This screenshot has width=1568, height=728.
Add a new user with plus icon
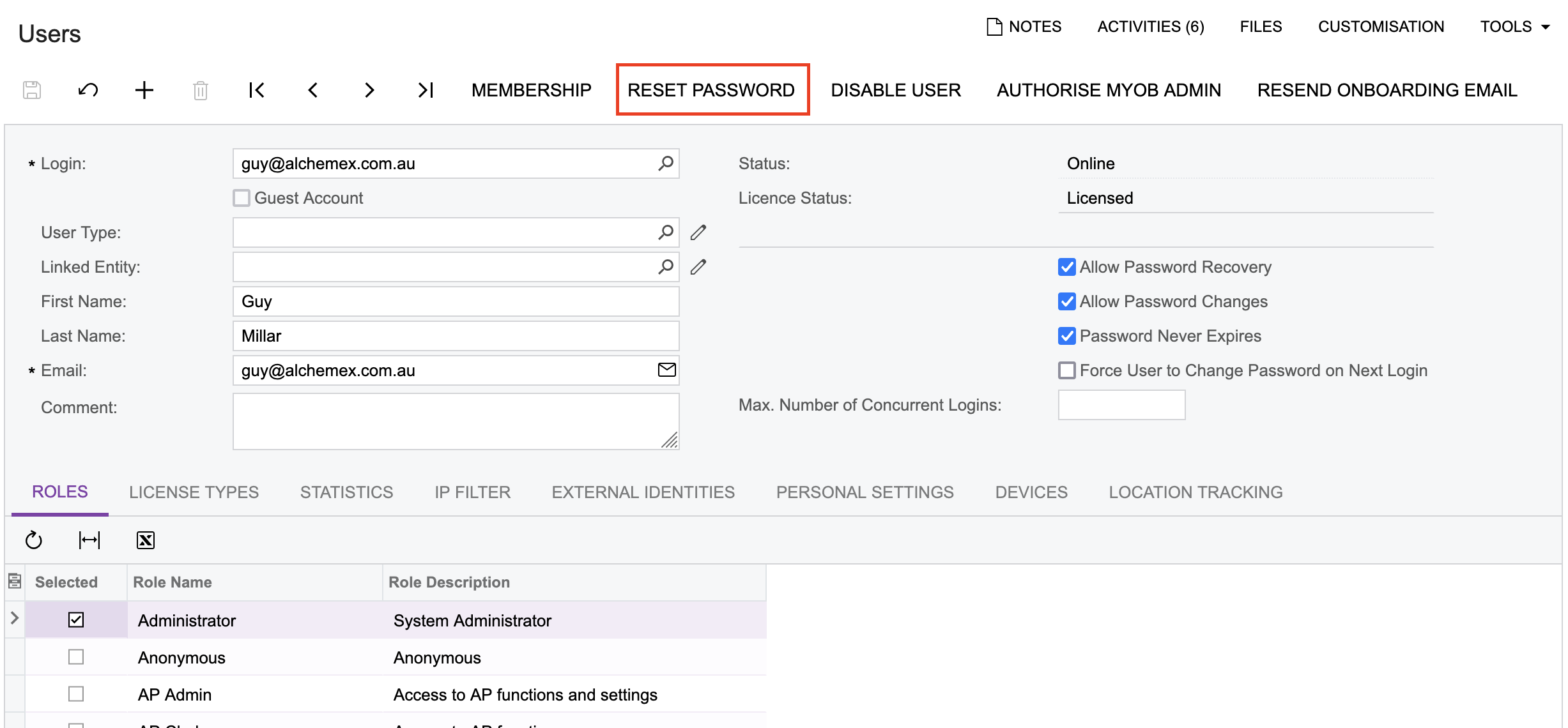coord(144,90)
